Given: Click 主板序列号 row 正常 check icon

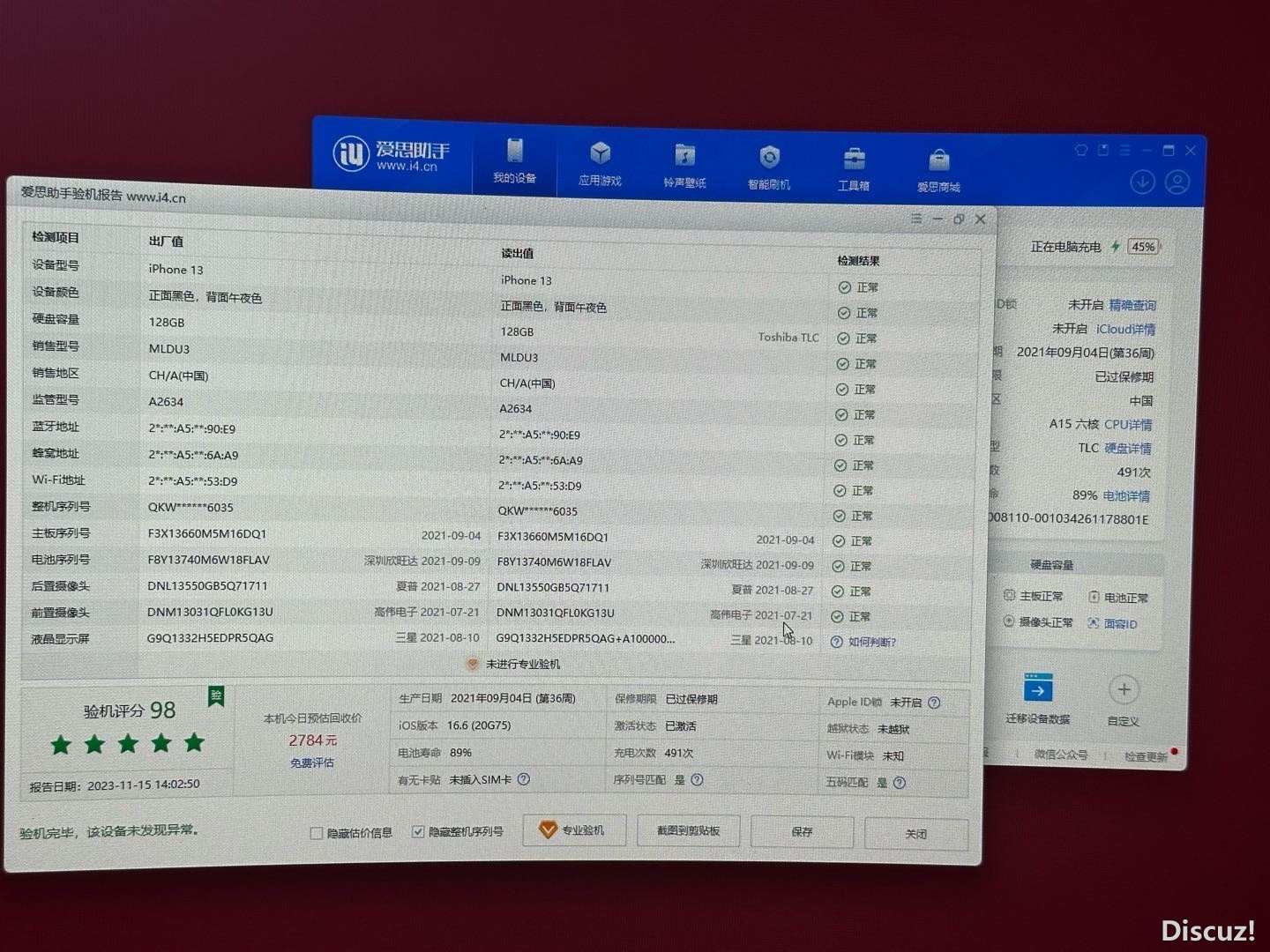Looking at the screenshot, I should (x=839, y=541).
